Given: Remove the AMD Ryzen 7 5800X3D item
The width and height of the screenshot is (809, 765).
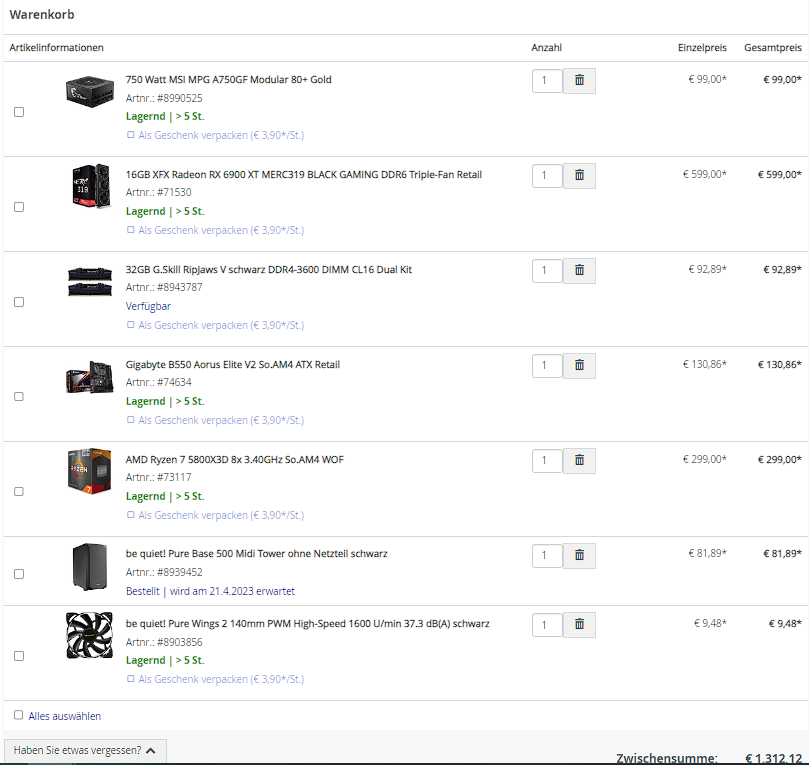Looking at the screenshot, I should [x=579, y=460].
